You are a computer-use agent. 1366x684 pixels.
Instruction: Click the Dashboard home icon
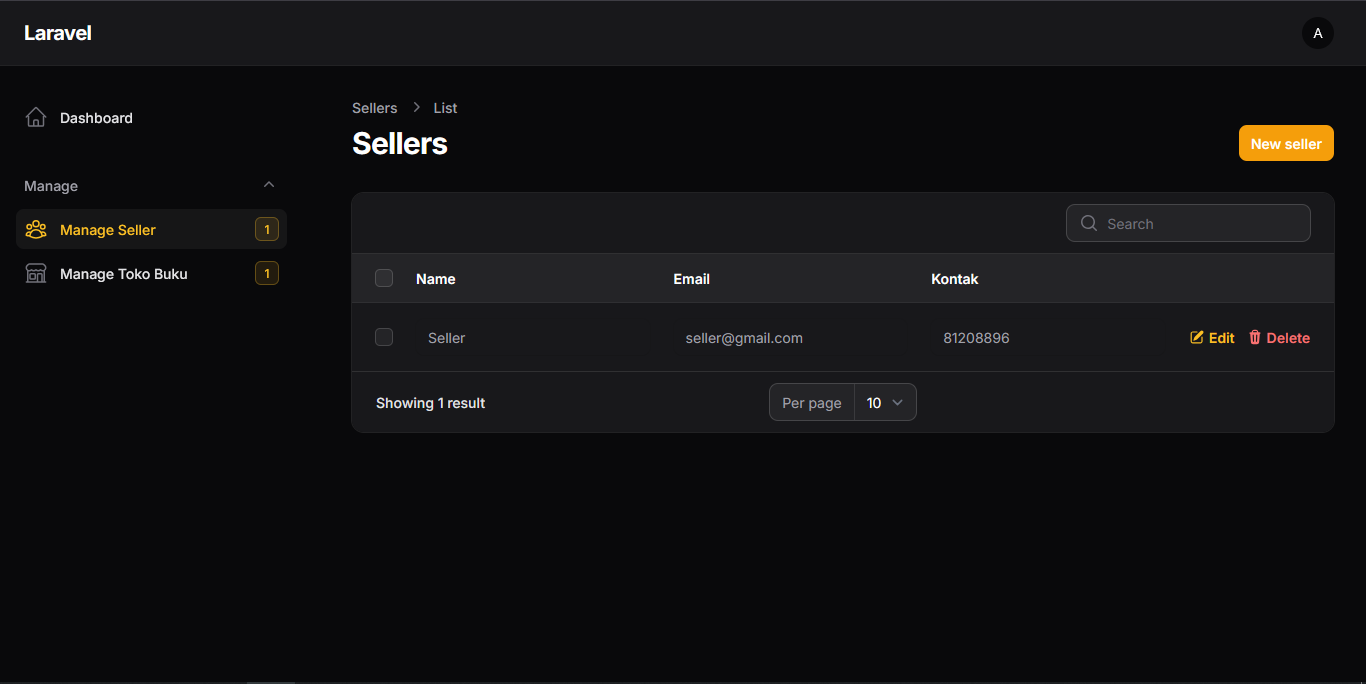click(x=36, y=118)
